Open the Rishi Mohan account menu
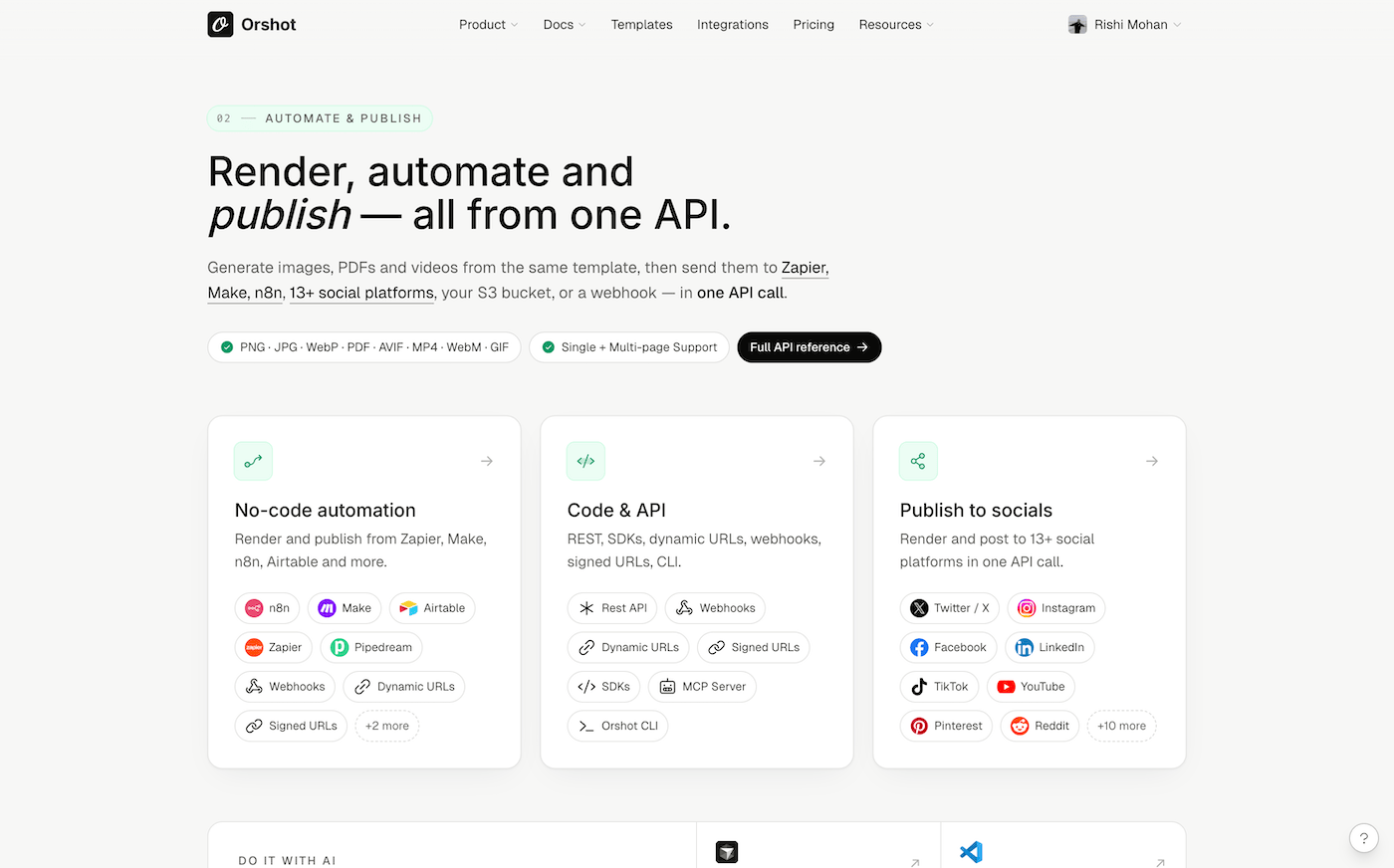Screen dimensions: 1394x868 click(x=1124, y=25)
